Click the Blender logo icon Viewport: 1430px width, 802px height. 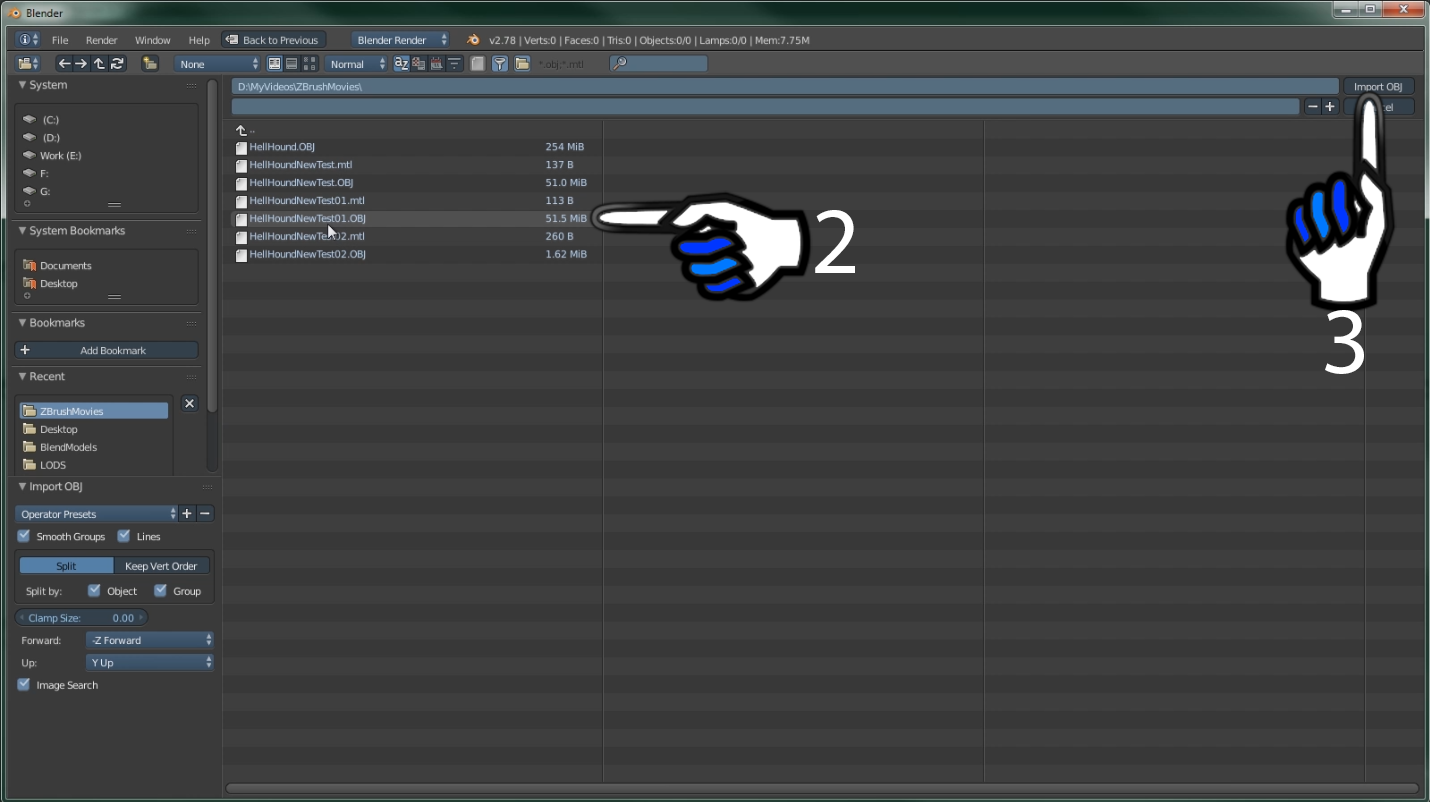[x=473, y=40]
